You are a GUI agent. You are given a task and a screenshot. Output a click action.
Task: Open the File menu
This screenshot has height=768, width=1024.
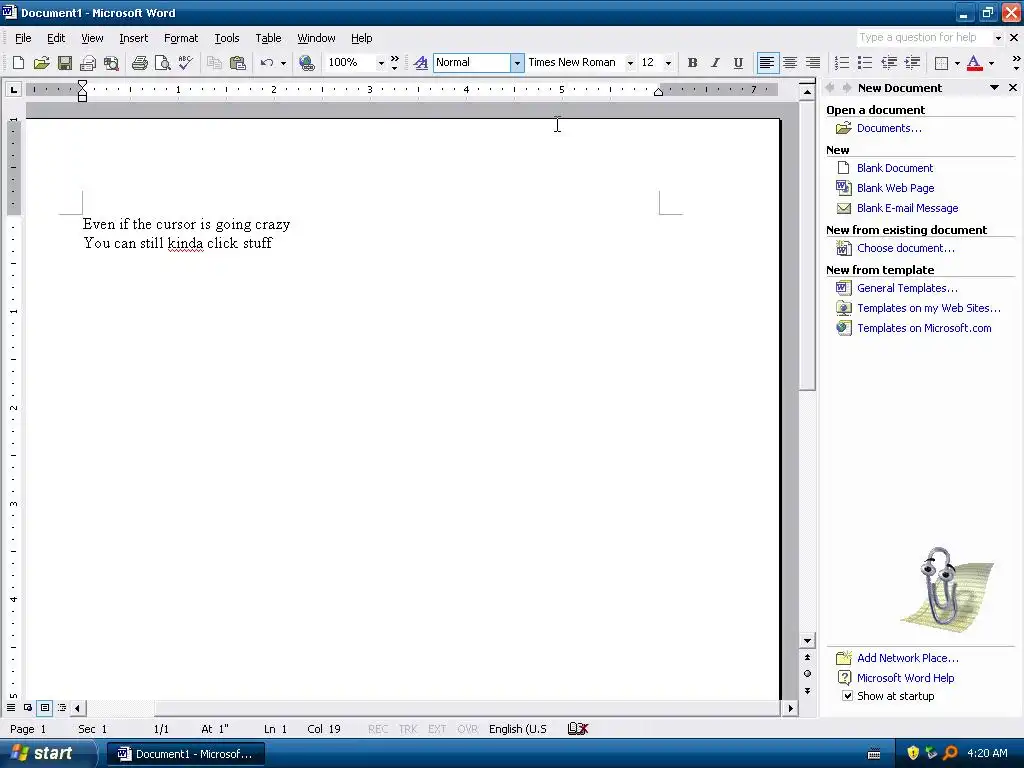pos(23,38)
